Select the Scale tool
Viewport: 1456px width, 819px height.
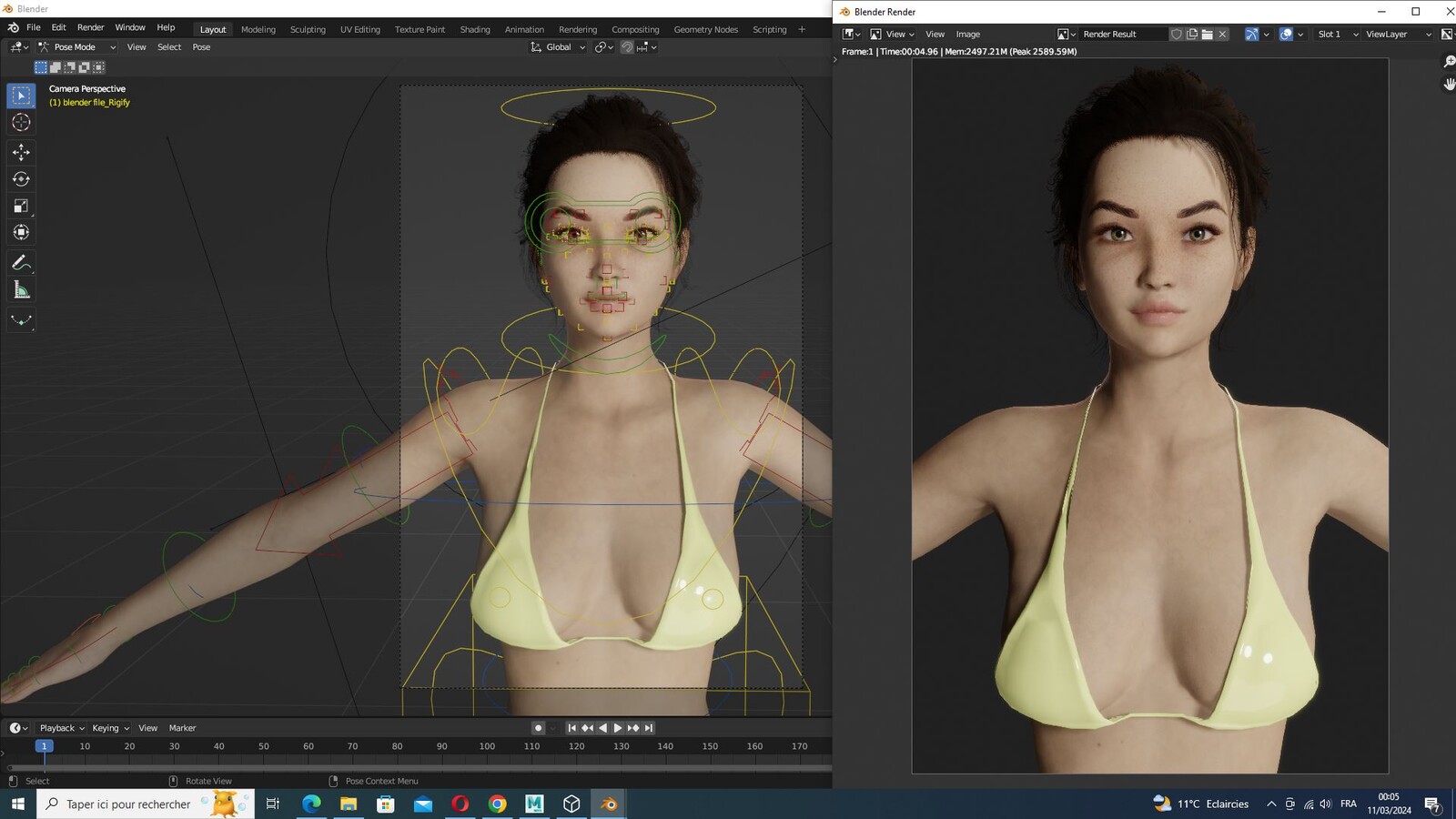(x=21, y=206)
